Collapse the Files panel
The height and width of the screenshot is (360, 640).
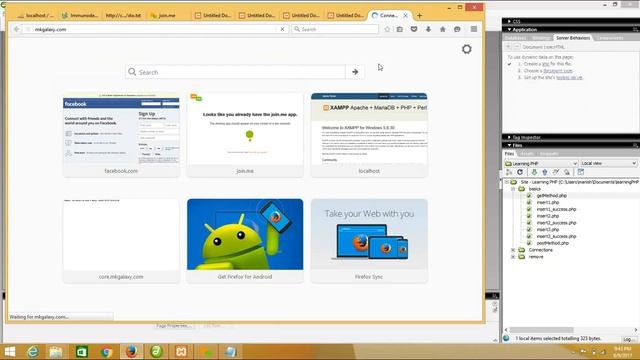(x=509, y=145)
